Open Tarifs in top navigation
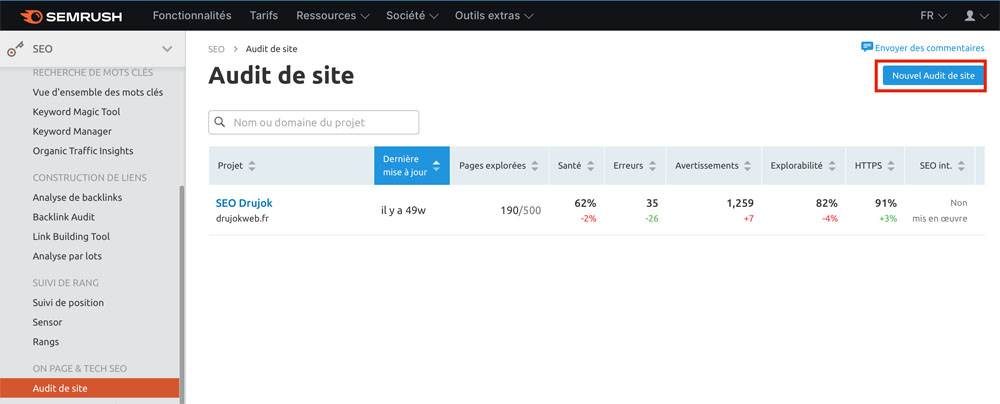1000x404 pixels. pos(264,15)
